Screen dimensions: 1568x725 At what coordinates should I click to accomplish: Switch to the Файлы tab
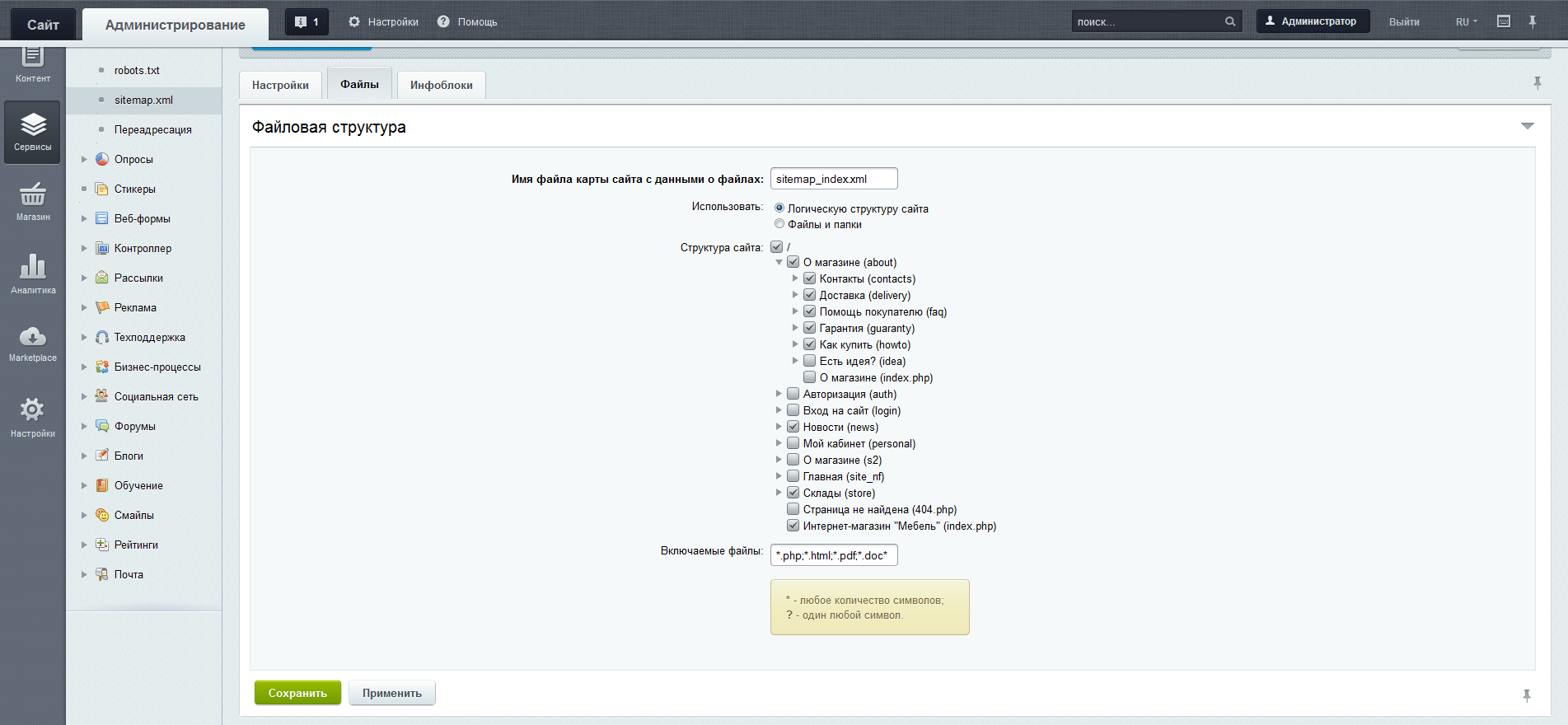pyautogui.click(x=359, y=84)
